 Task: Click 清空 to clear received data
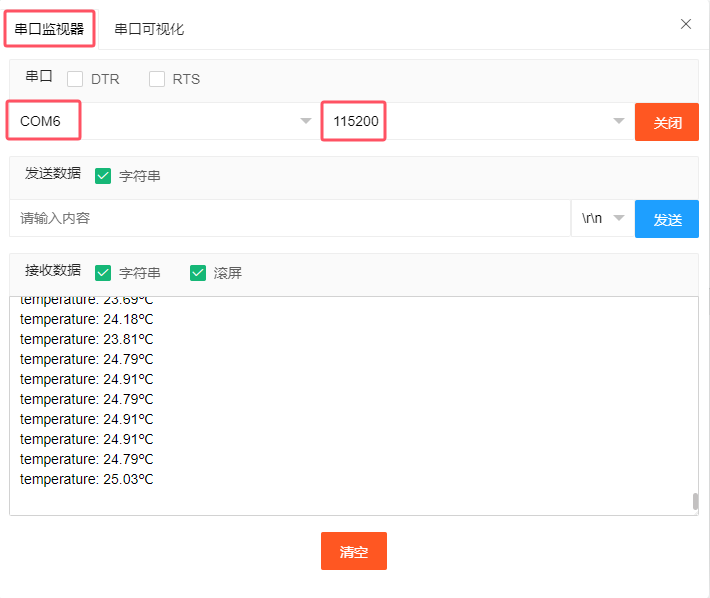354,551
